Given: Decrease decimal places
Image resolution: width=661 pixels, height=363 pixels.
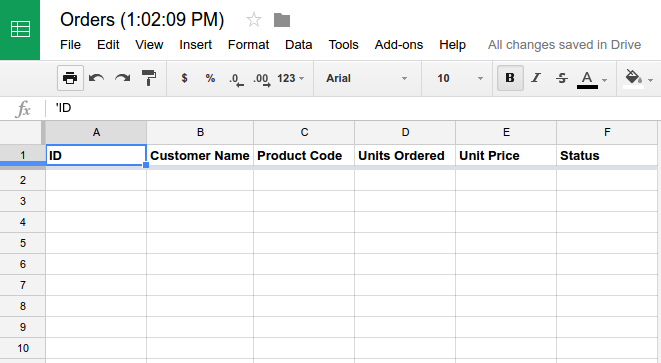Looking at the screenshot, I should pos(236,79).
